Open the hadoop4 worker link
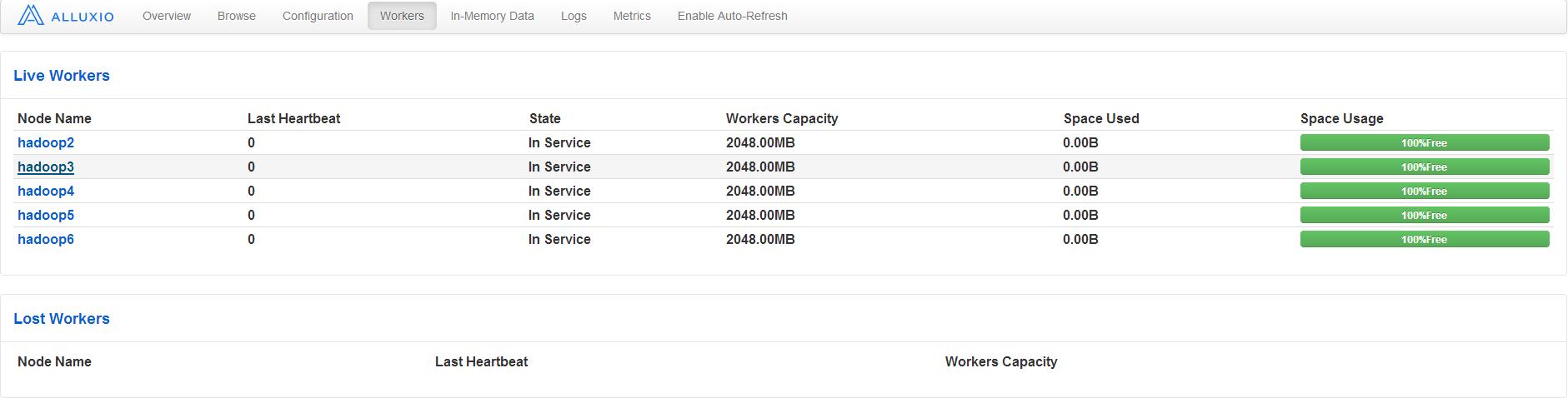Image resolution: width=1568 pixels, height=398 pixels. click(x=46, y=192)
